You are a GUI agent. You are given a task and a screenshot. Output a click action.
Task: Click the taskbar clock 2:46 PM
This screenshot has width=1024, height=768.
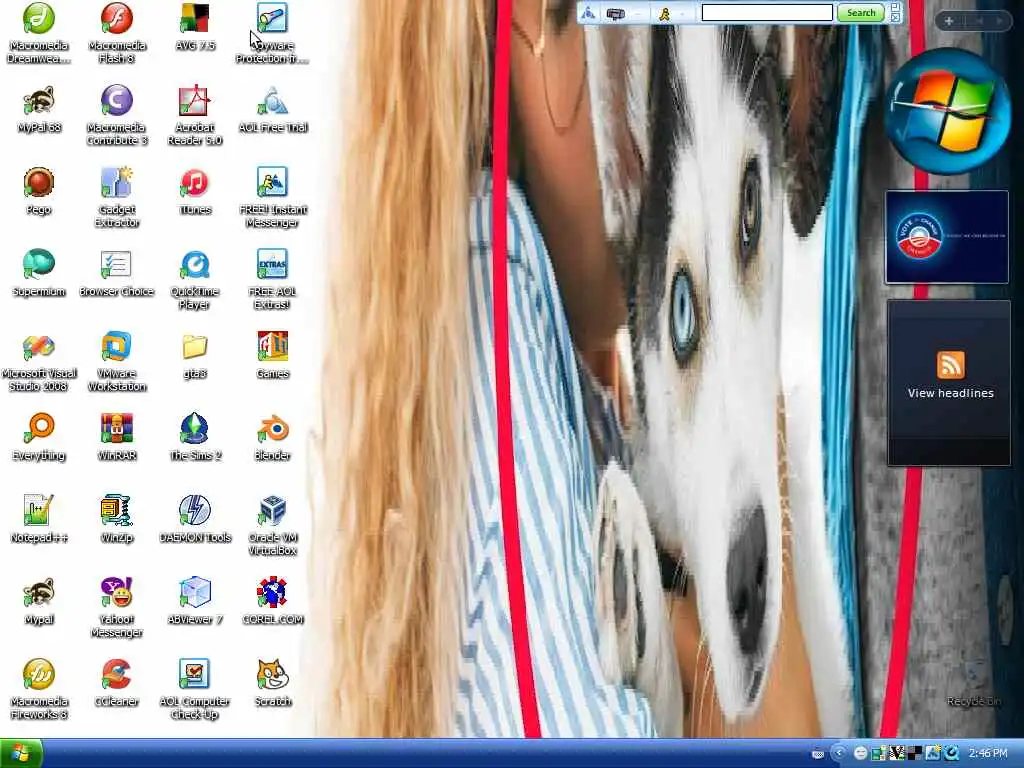[988, 753]
